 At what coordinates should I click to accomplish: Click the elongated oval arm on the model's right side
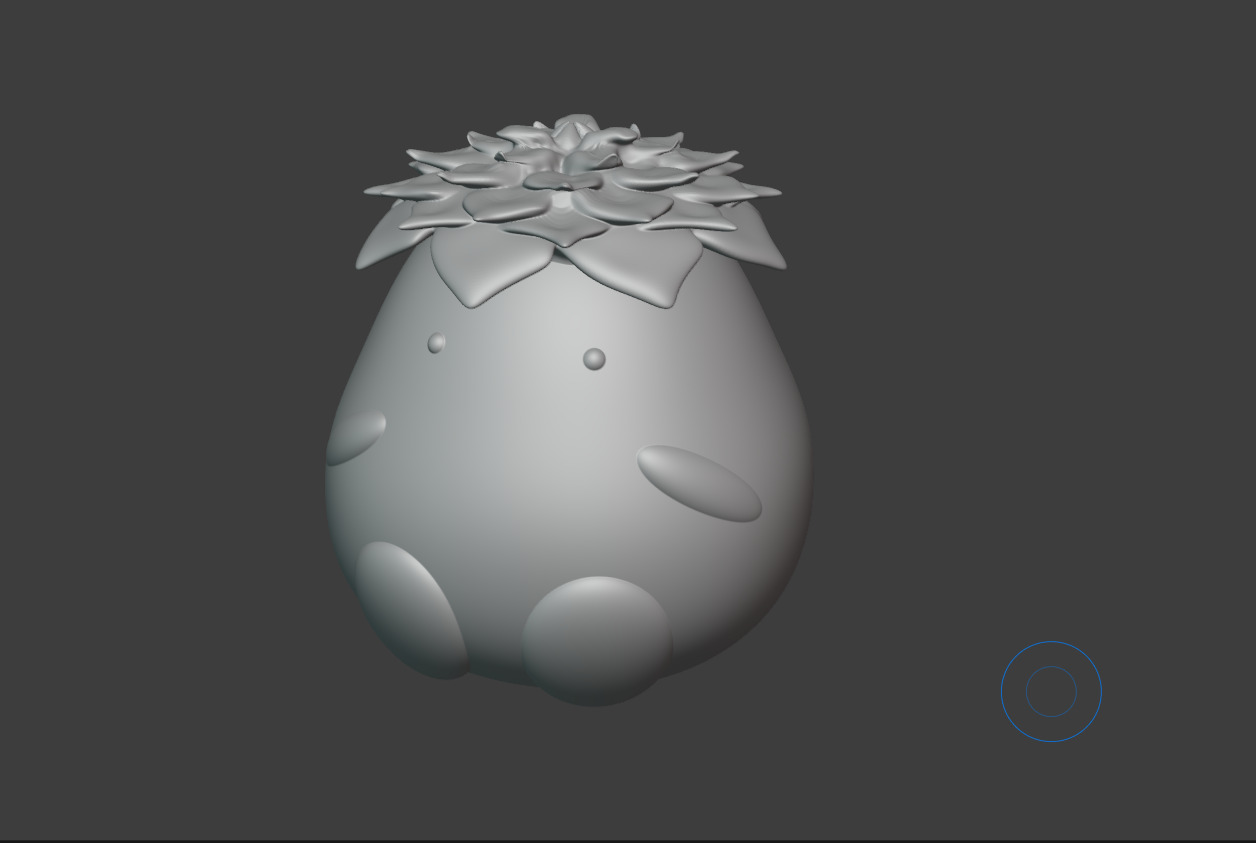coord(699,484)
